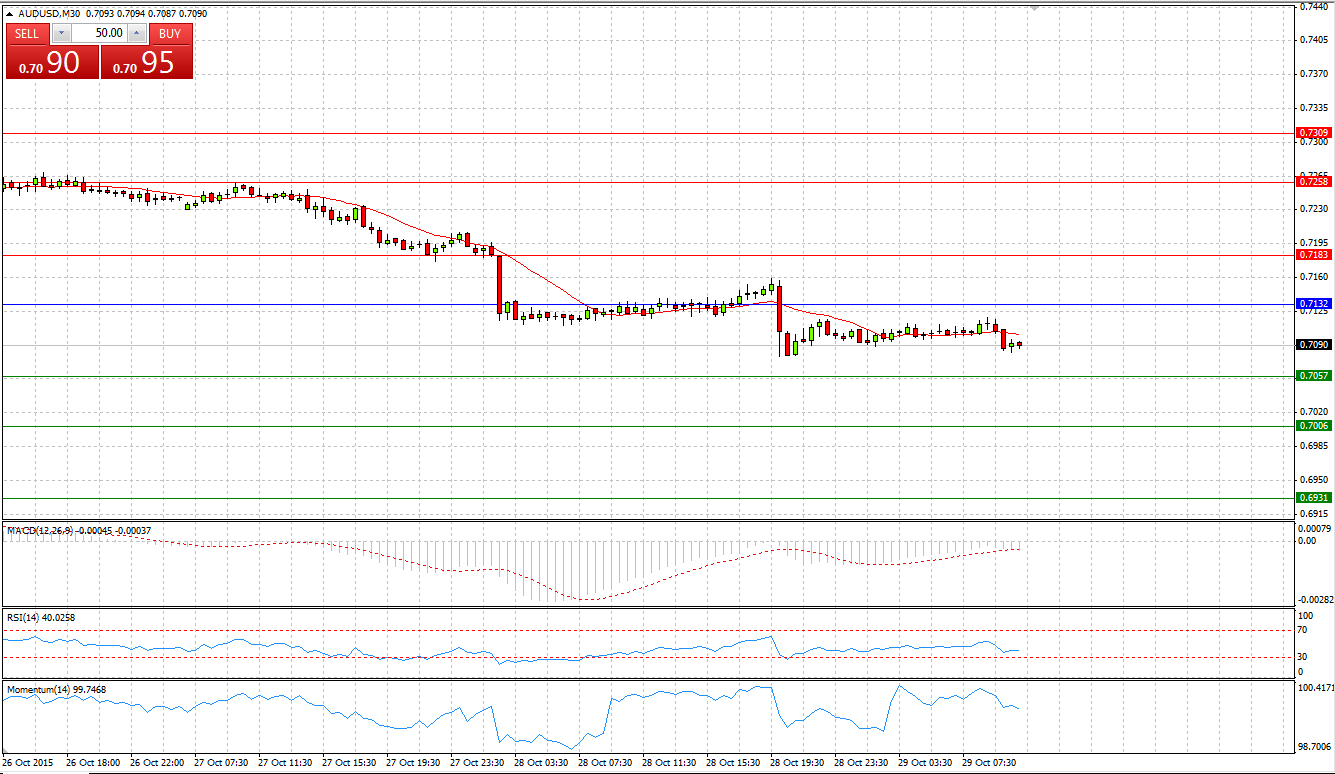1335x774 pixels.
Task: Click the 0.7440 price scale value
Action: tap(1313, 6)
